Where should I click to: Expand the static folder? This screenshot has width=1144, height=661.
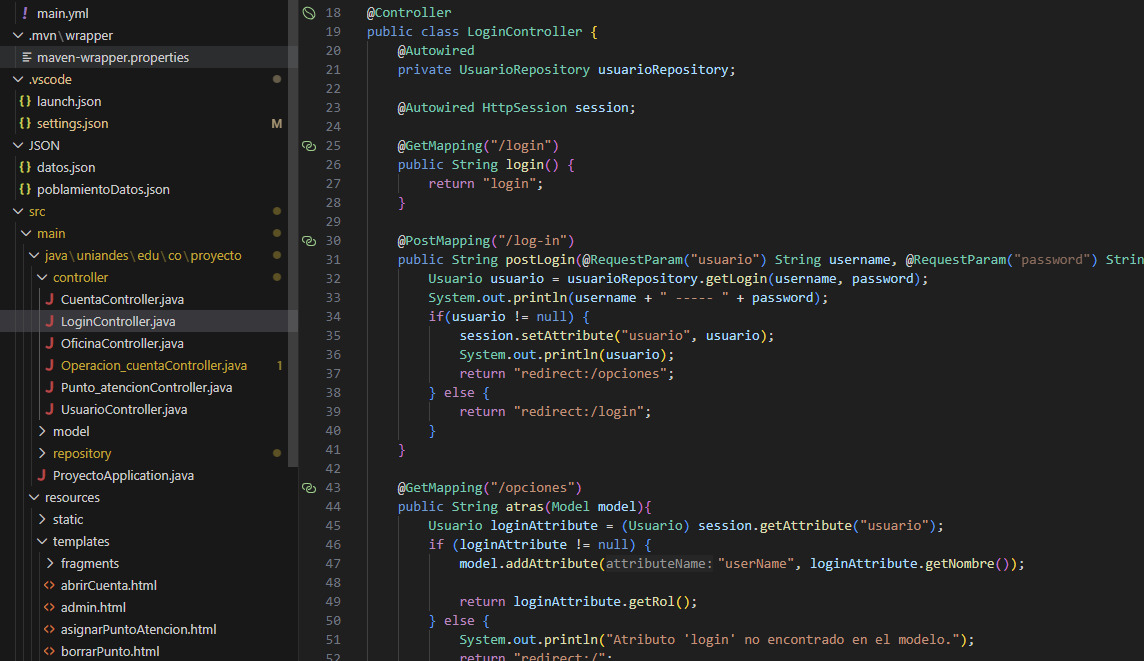pos(42,519)
